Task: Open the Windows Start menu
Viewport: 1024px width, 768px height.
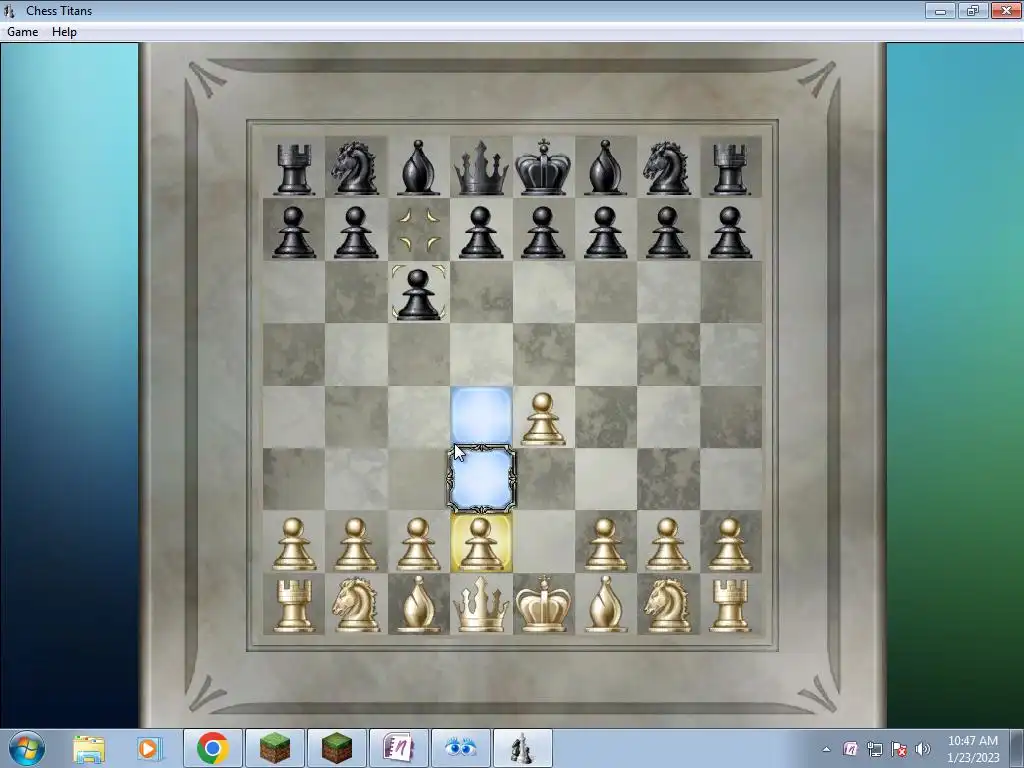Action: 27,748
